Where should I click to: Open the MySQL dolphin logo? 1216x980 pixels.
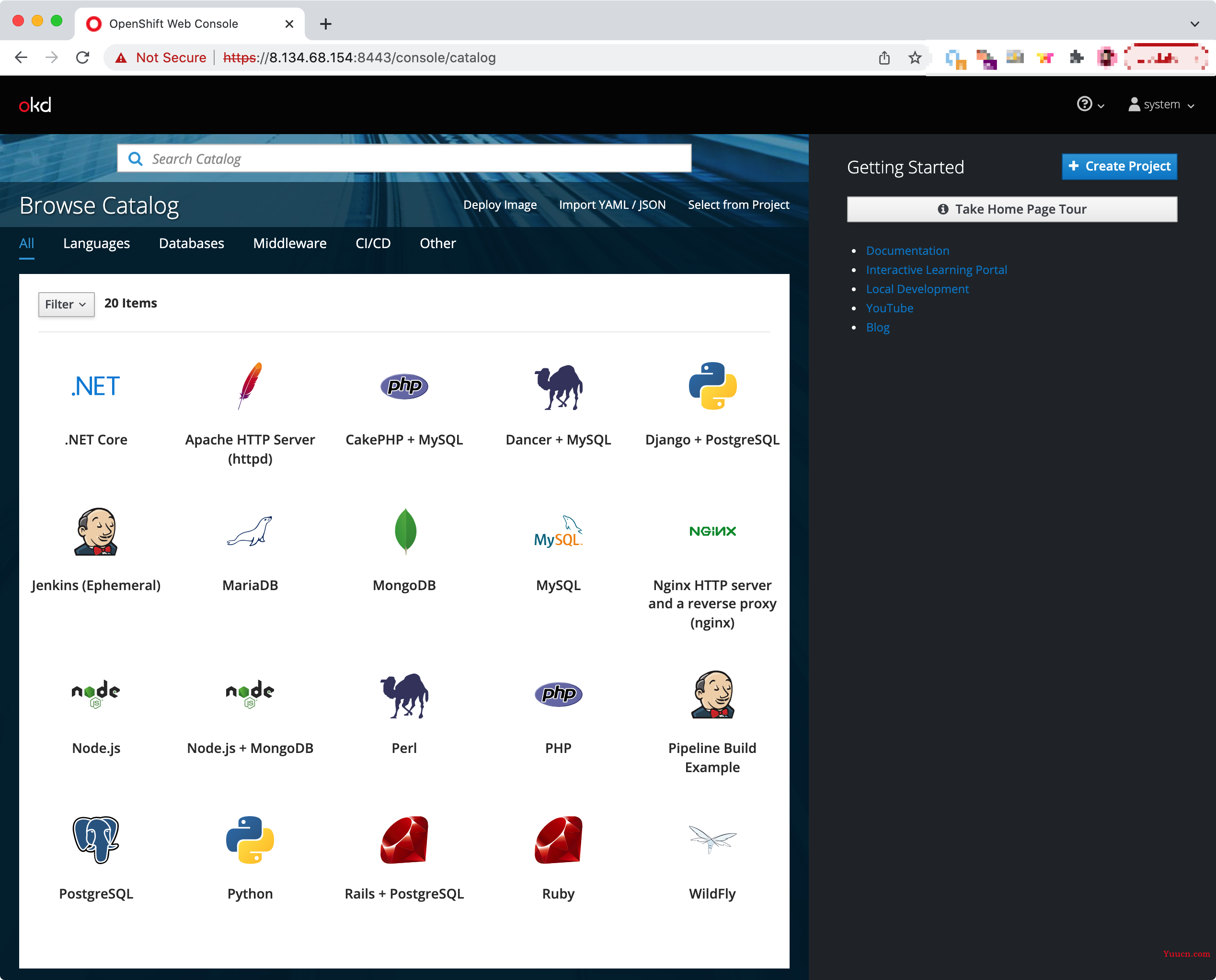click(558, 531)
